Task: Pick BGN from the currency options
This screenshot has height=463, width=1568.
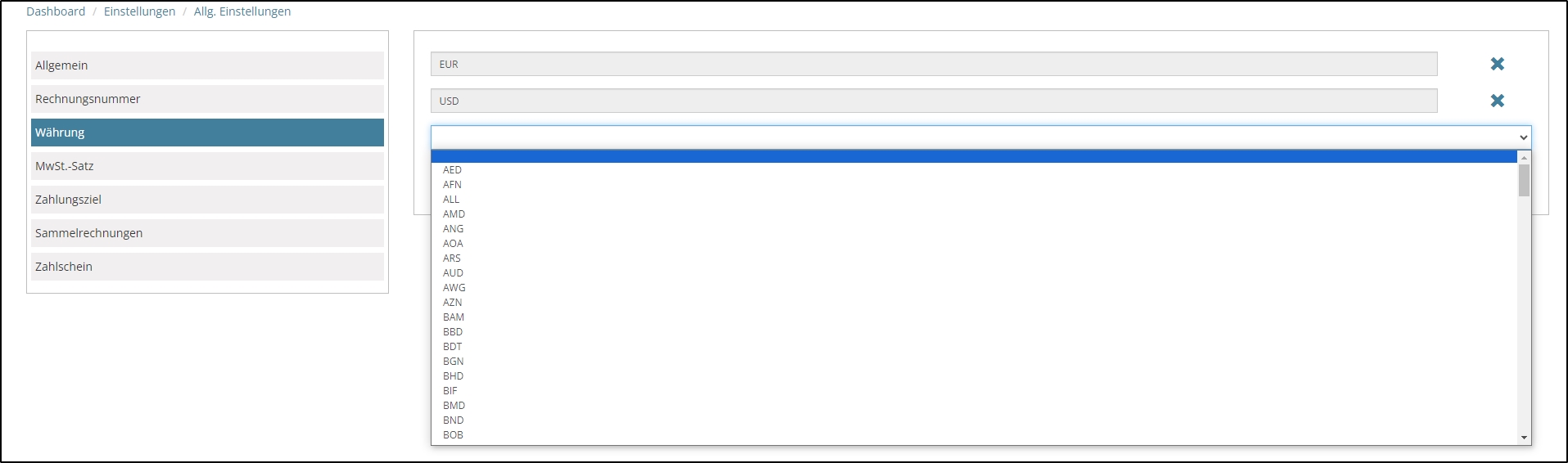Action: [x=453, y=362]
